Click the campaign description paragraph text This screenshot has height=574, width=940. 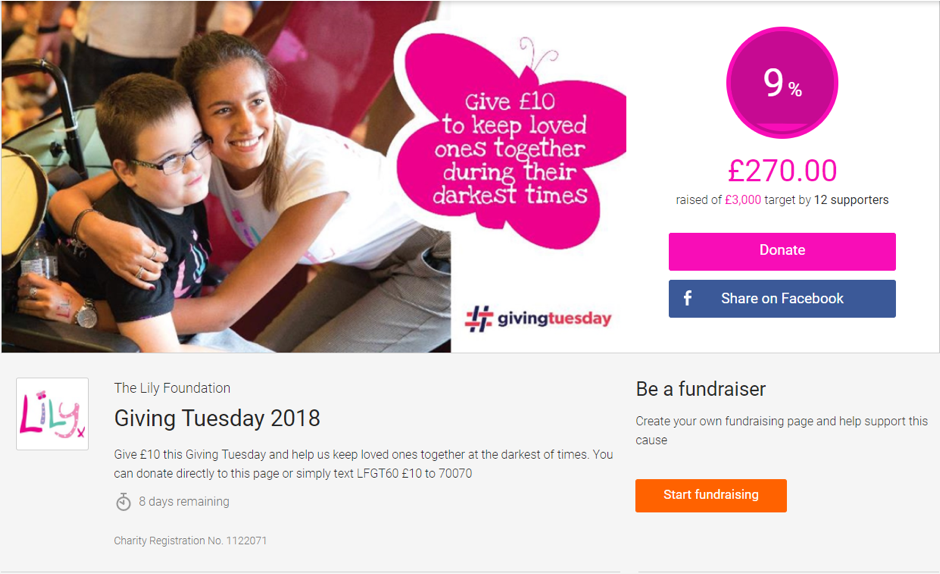point(363,464)
